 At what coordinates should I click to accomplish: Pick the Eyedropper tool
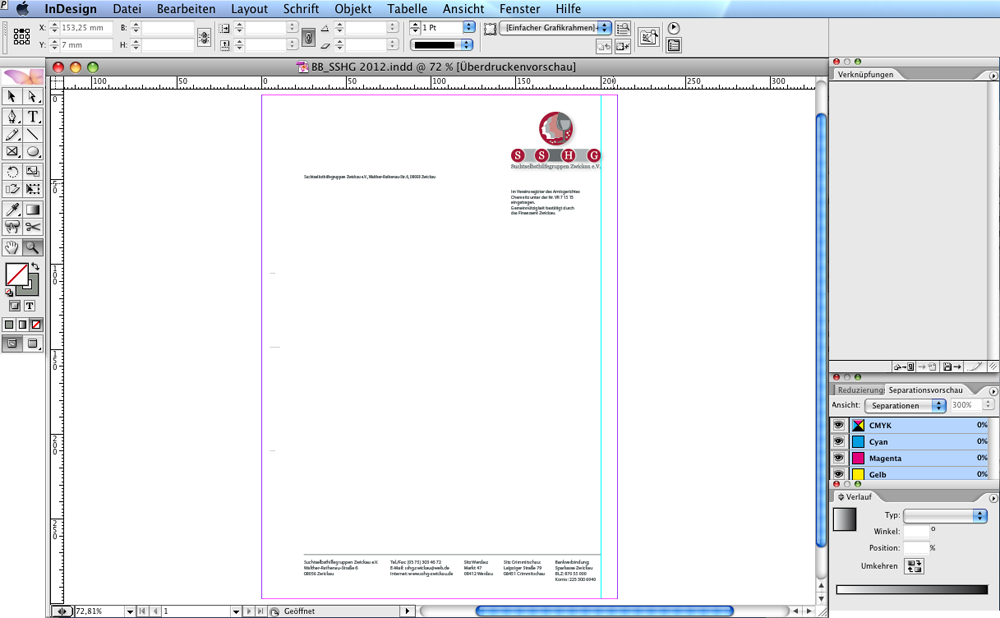click(12, 210)
